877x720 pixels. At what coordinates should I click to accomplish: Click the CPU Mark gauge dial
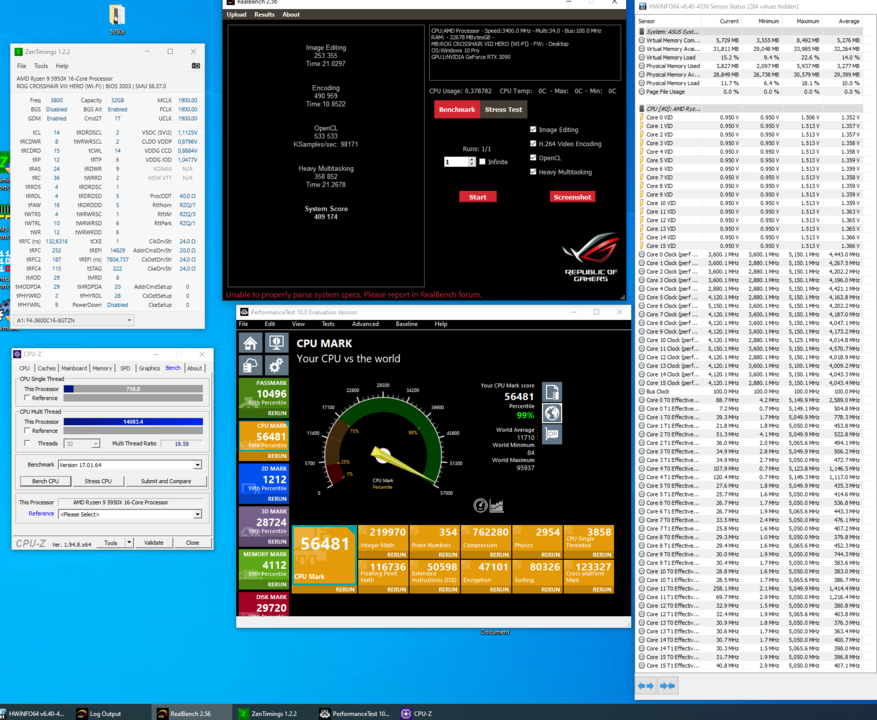pos(385,442)
